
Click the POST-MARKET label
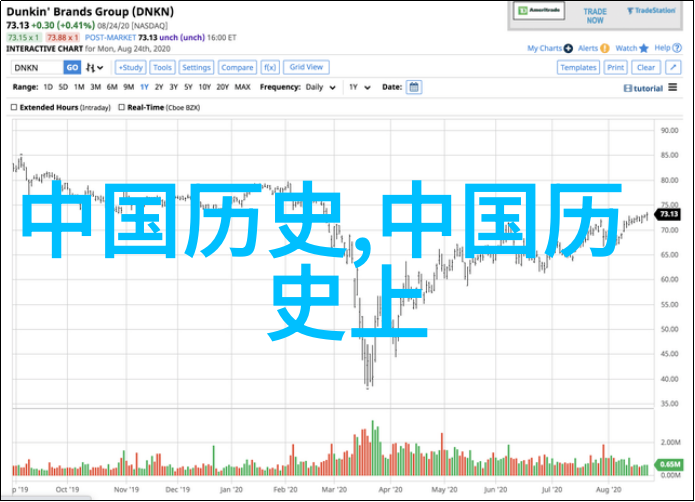coord(110,38)
